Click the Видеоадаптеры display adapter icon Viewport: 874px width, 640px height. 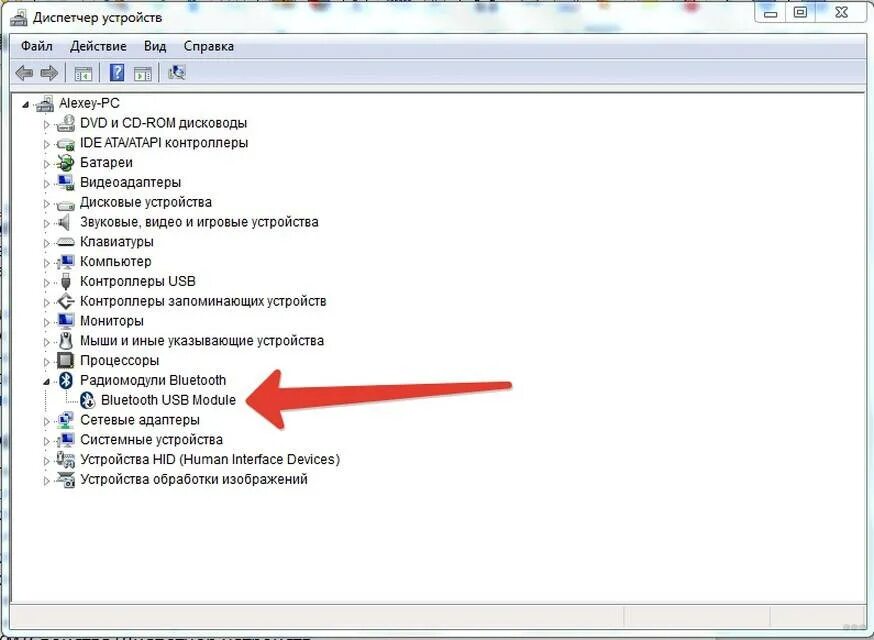tap(66, 182)
